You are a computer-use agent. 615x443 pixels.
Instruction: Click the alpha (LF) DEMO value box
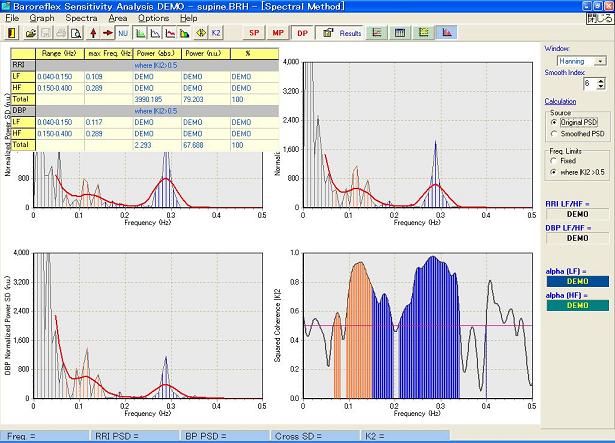[x=578, y=281]
